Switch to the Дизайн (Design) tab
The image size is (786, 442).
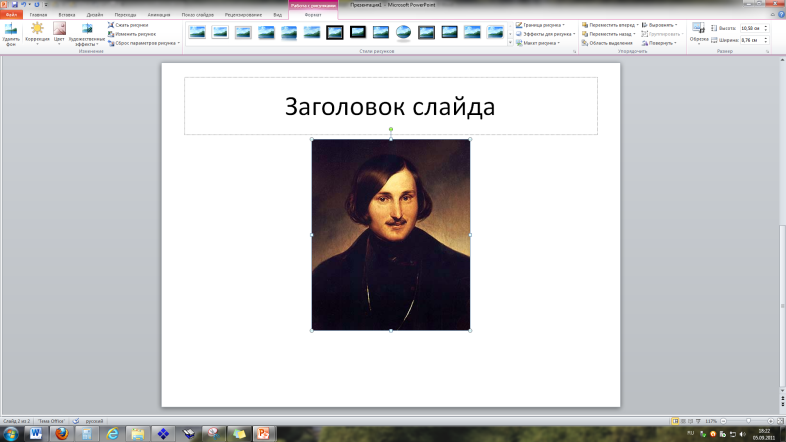click(x=95, y=15)
